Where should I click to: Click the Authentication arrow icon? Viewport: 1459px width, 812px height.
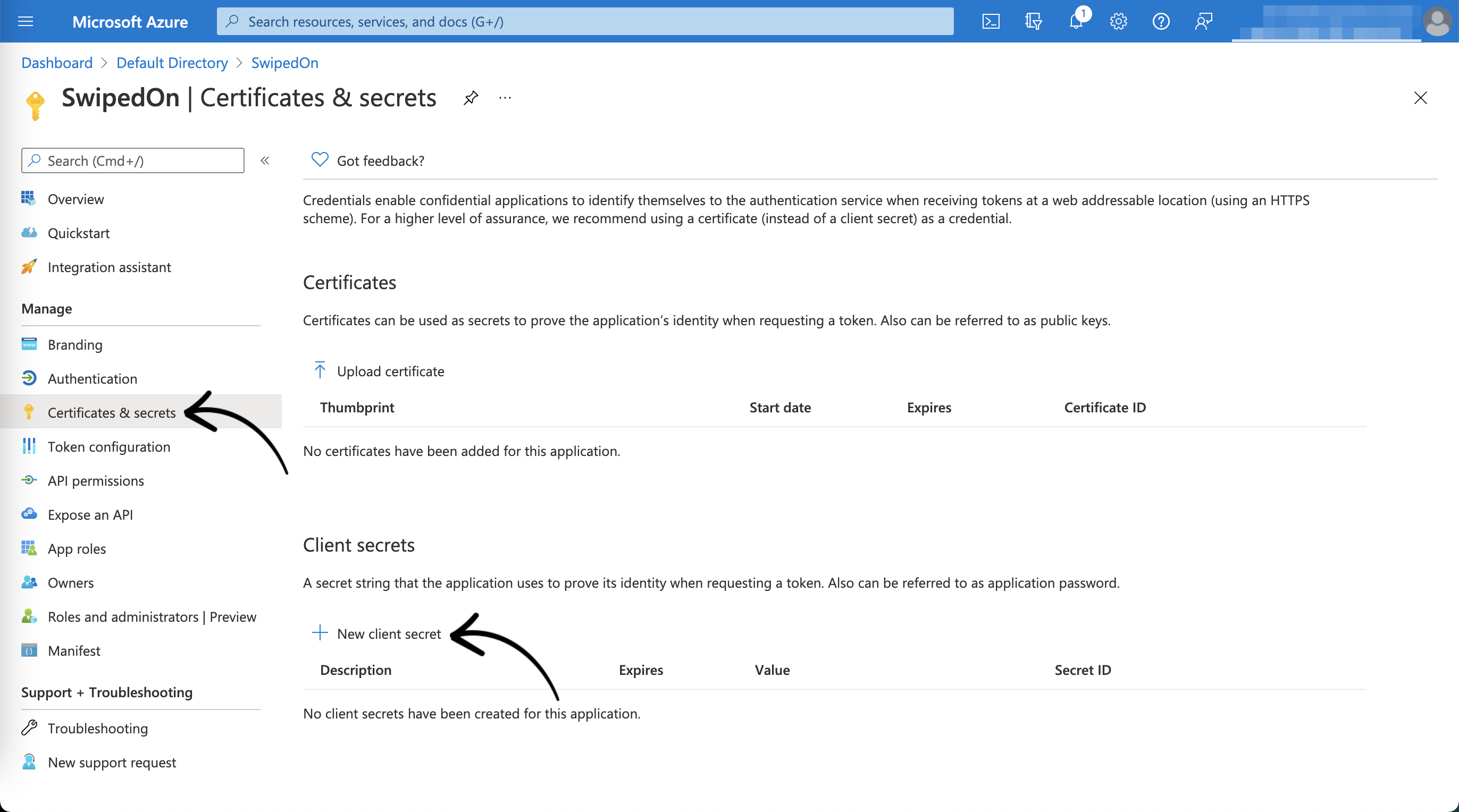pos(29,378)
